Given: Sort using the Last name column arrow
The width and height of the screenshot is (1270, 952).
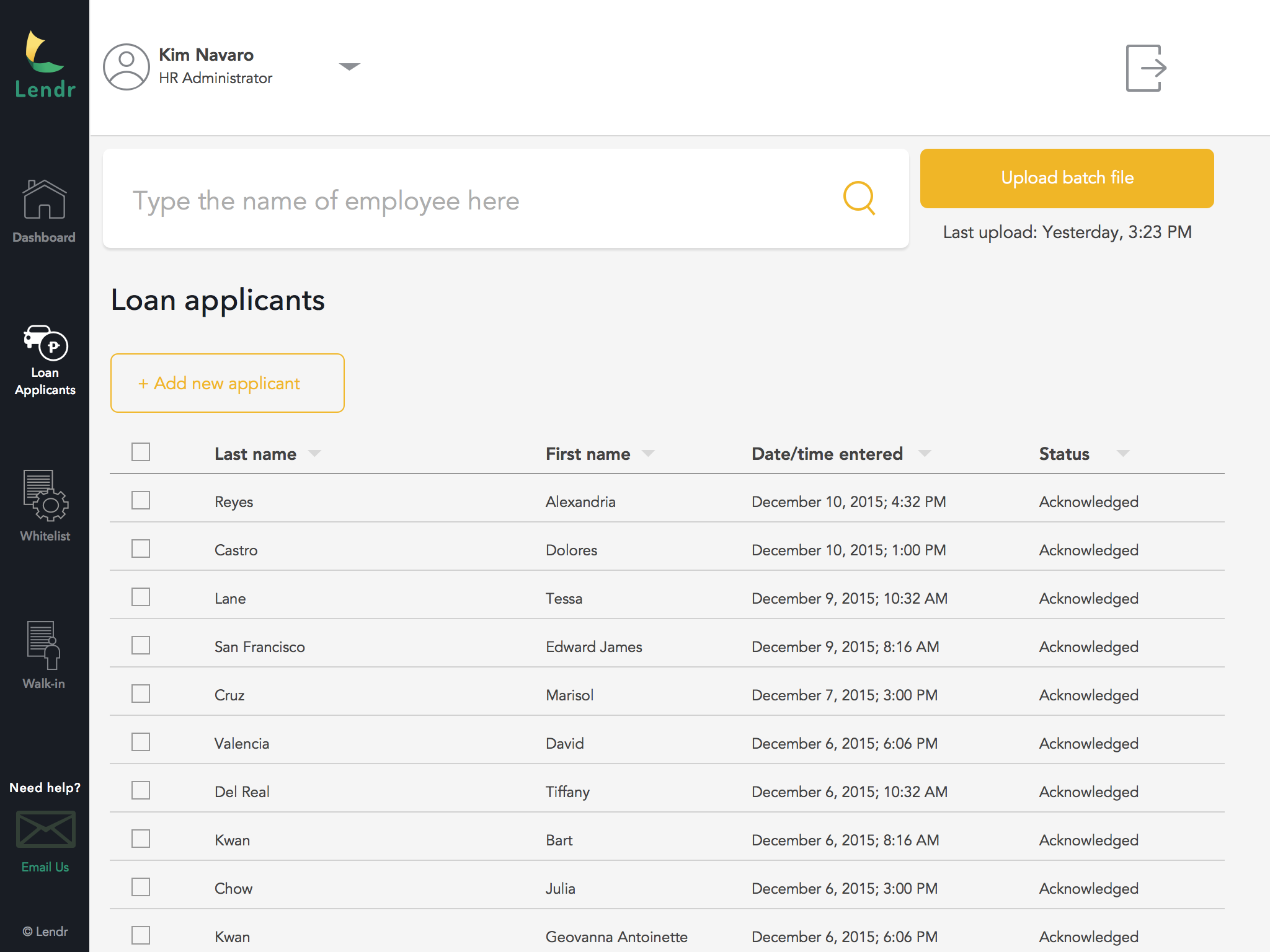Looking at the screenshot, I should click(314, 454).
